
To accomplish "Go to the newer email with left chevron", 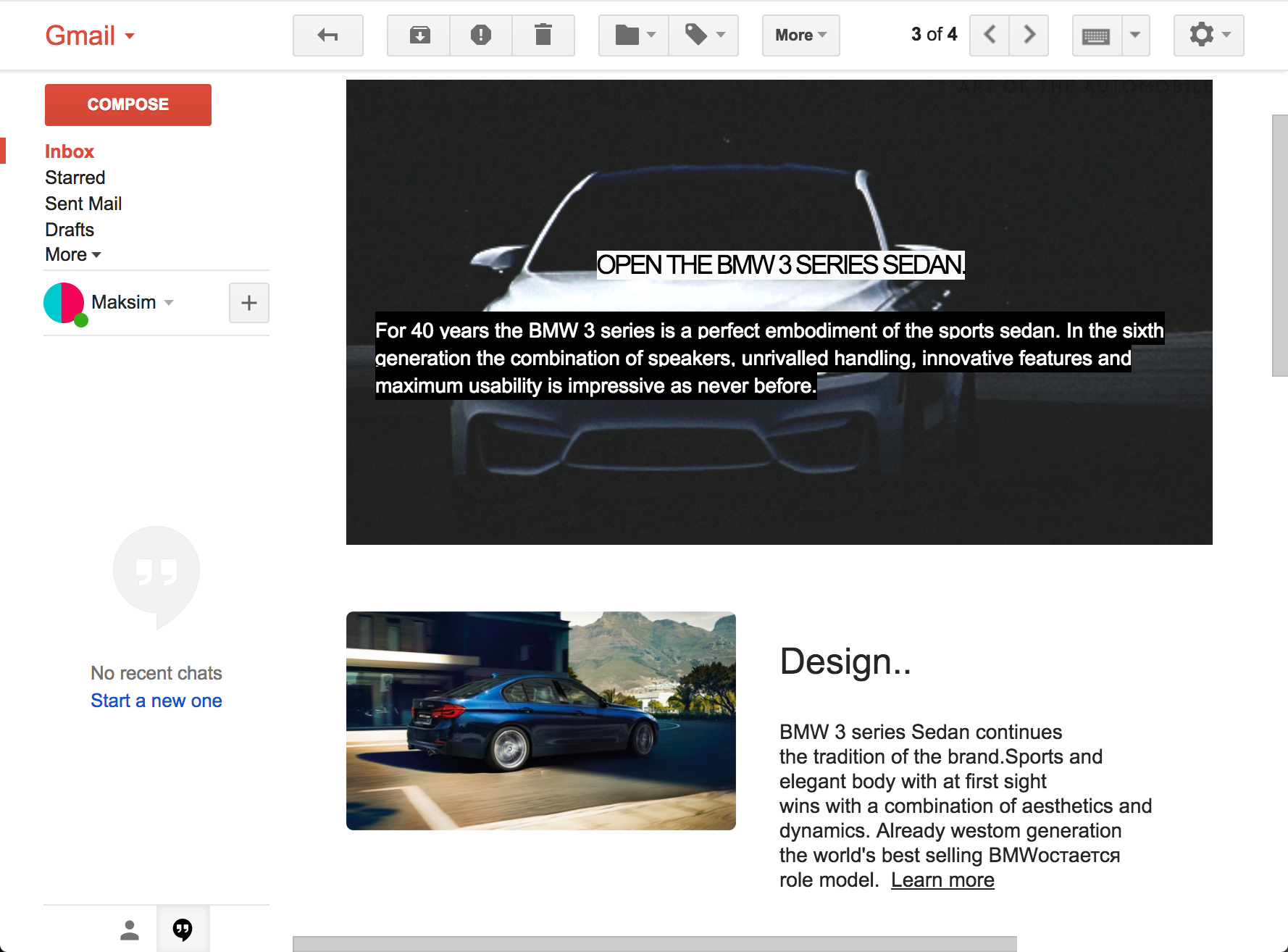I will tap(990, 36).
